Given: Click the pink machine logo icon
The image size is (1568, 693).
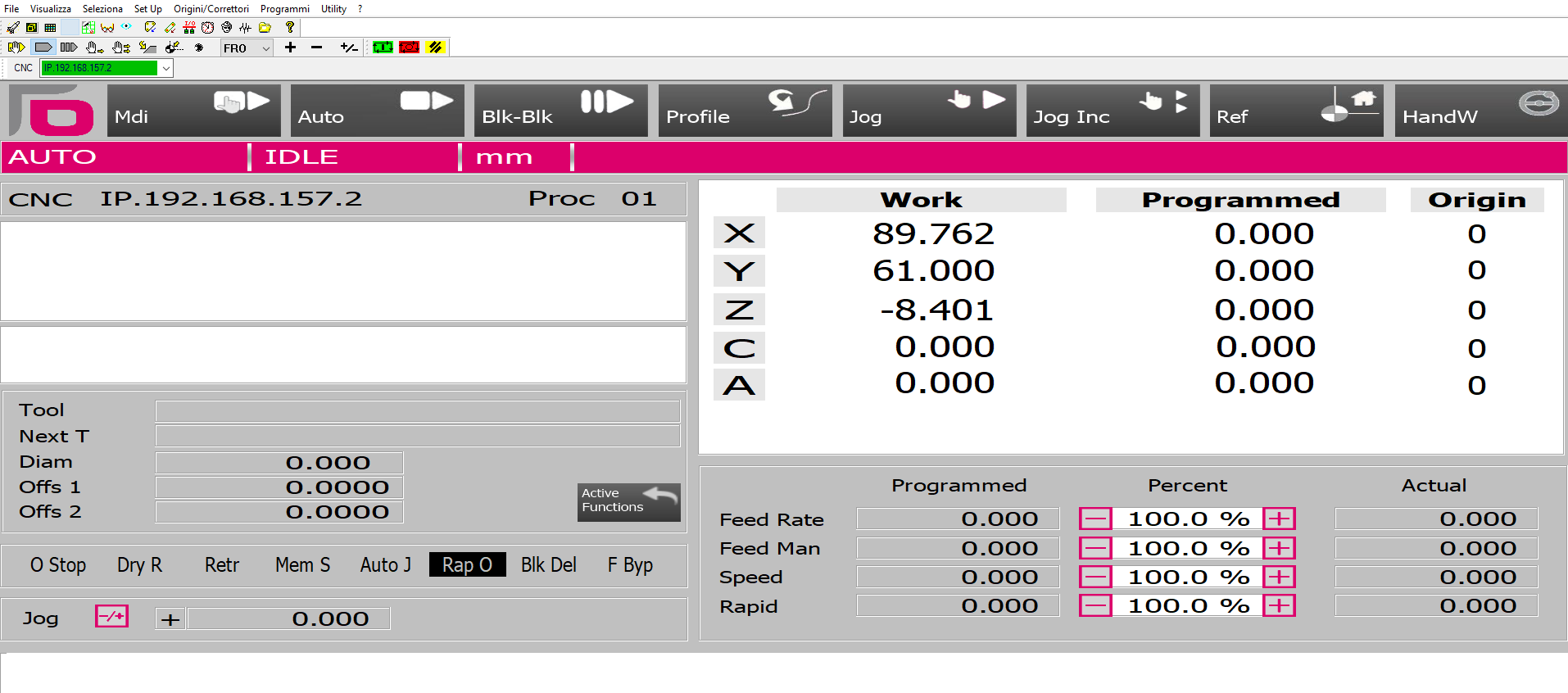Looking at the screenshot, I should (x=52, y=111).
